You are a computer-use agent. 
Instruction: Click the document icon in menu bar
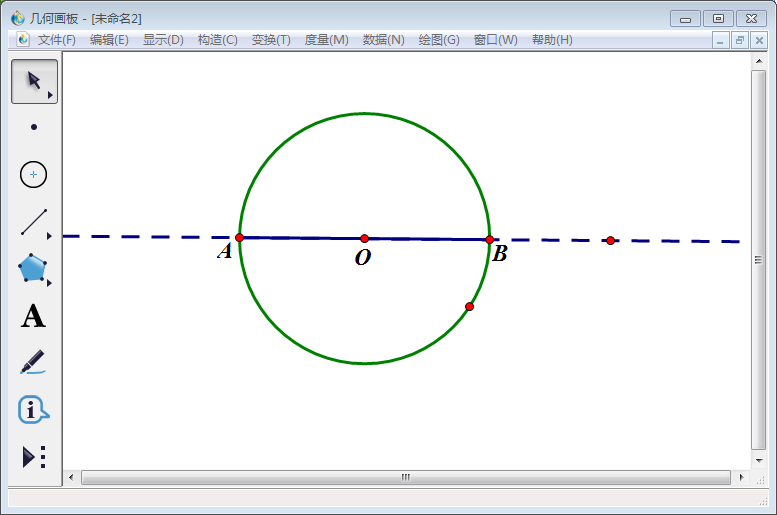tap(24, 40)
